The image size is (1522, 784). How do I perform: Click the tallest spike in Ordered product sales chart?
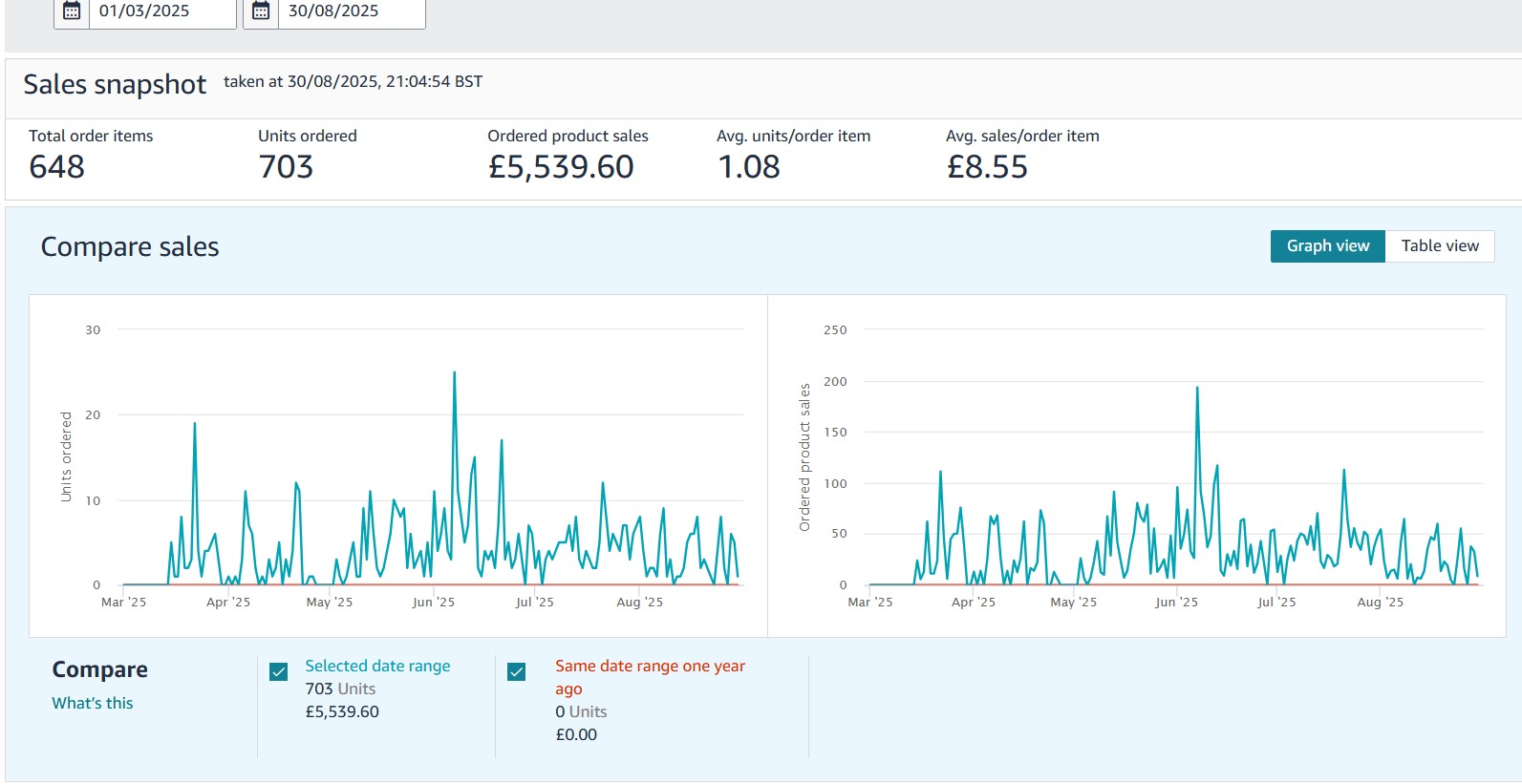click(x=1197, y=389)
